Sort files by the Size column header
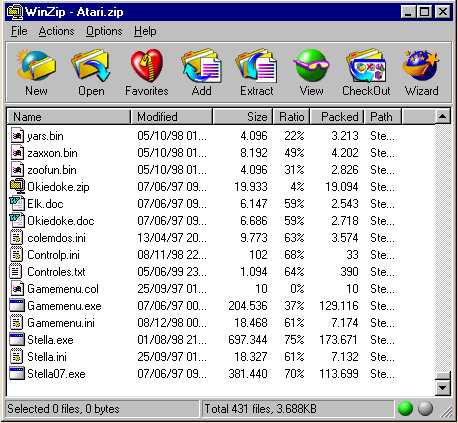Viewport: 458px width, 423px height. (x=243, y=117)
